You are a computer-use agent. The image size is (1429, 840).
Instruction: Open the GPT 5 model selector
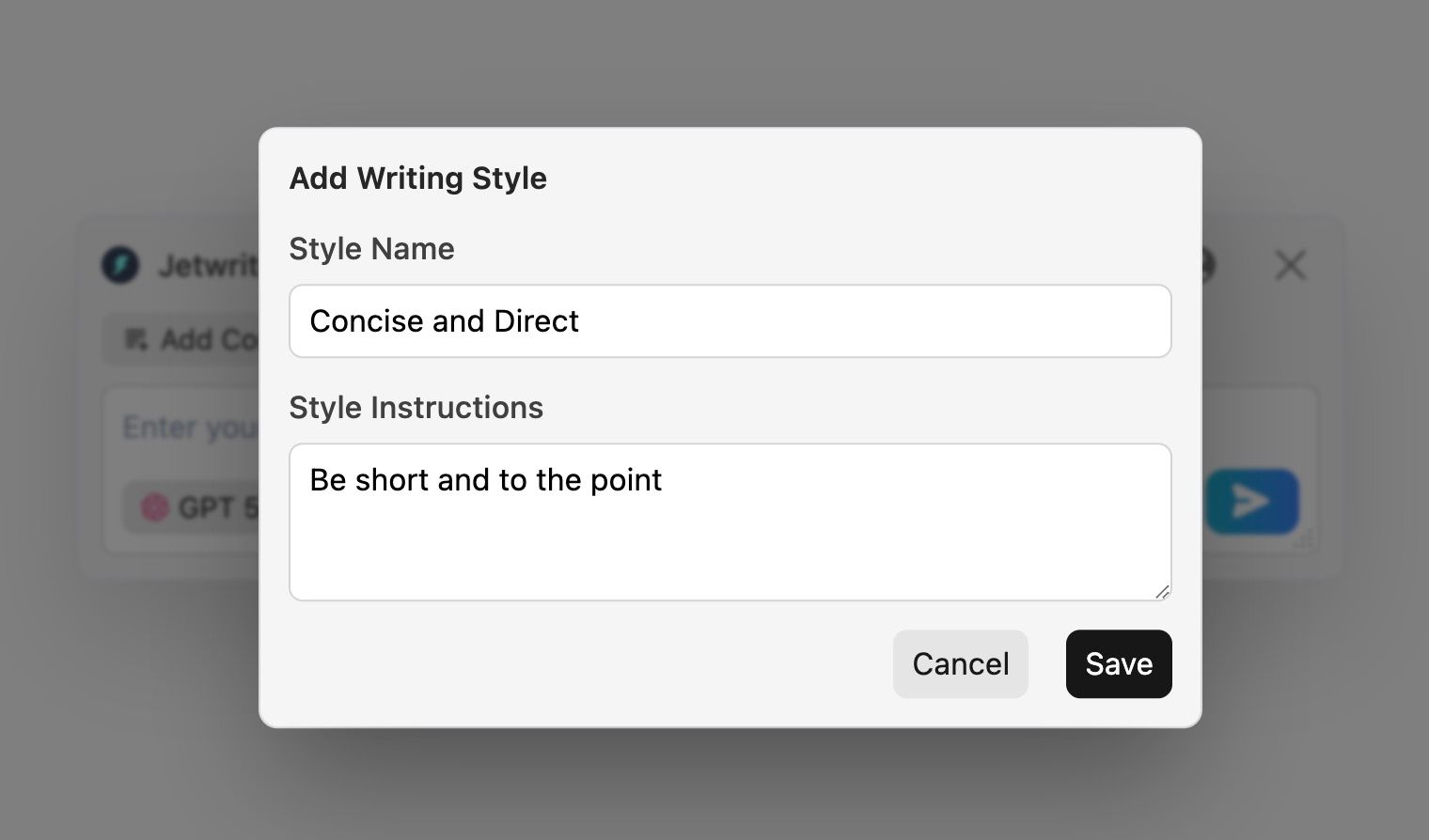click(x=192, y=507)
